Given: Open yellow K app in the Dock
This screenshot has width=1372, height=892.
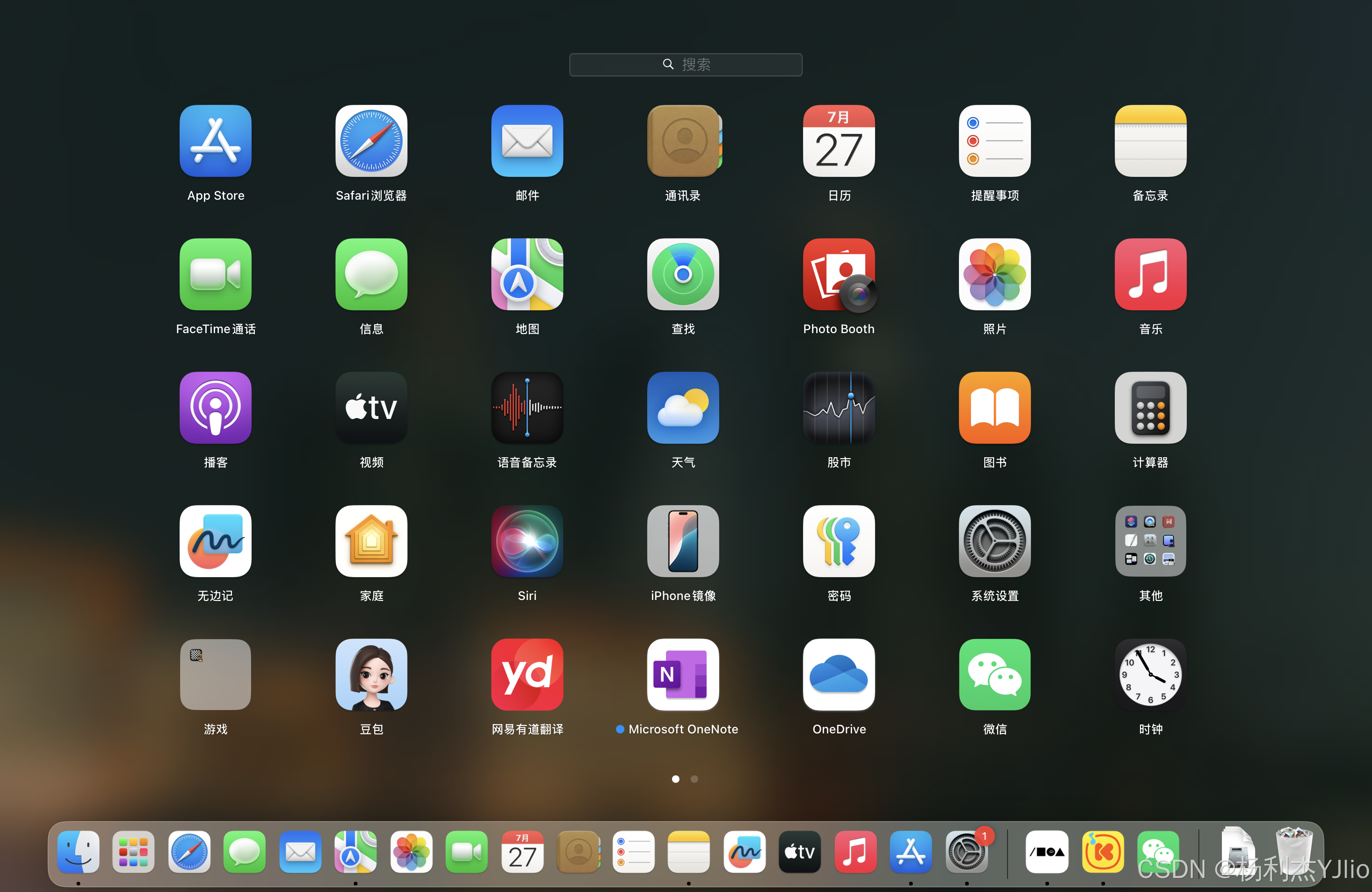Looking at the screenshot, I should pyautogui.click(x=1103, y=852).
